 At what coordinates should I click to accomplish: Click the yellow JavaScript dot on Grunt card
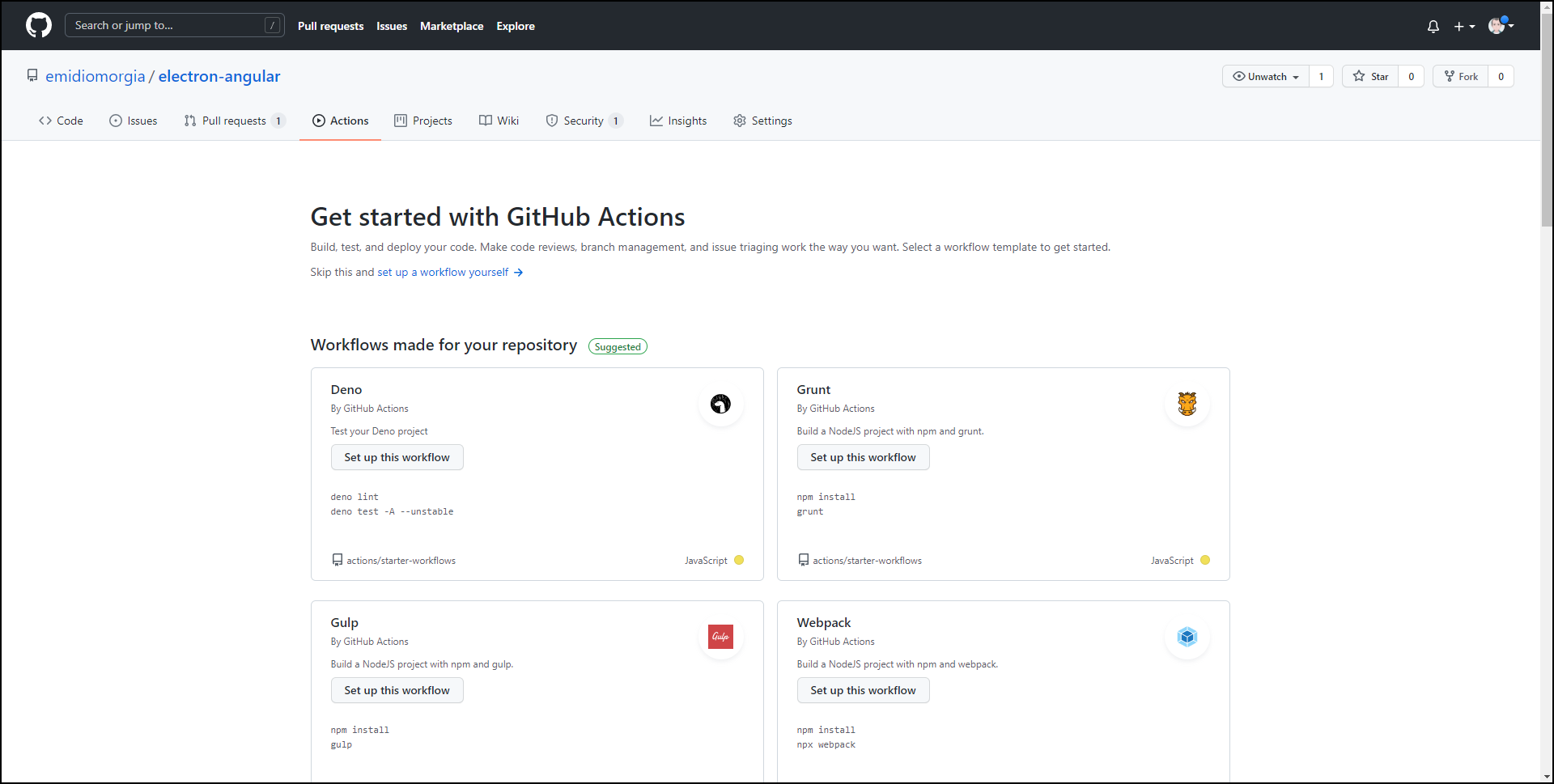(x=1204, y=560)
